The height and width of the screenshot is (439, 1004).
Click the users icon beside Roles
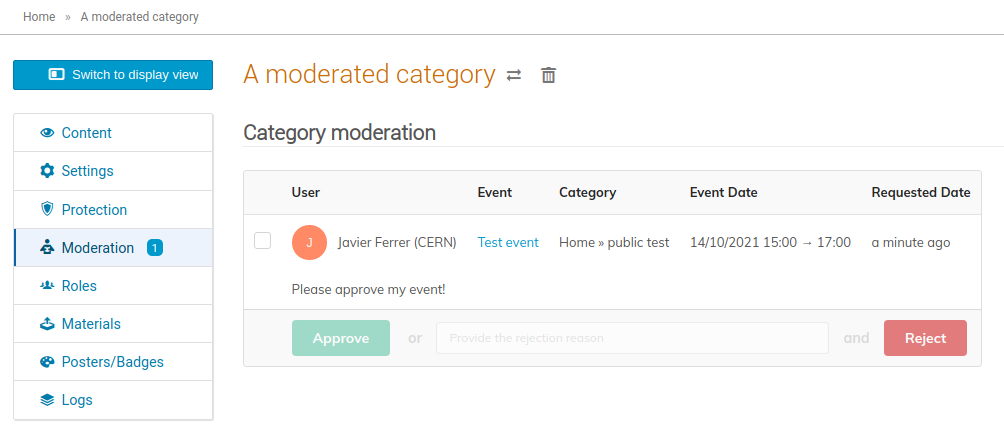click(47, 285)
